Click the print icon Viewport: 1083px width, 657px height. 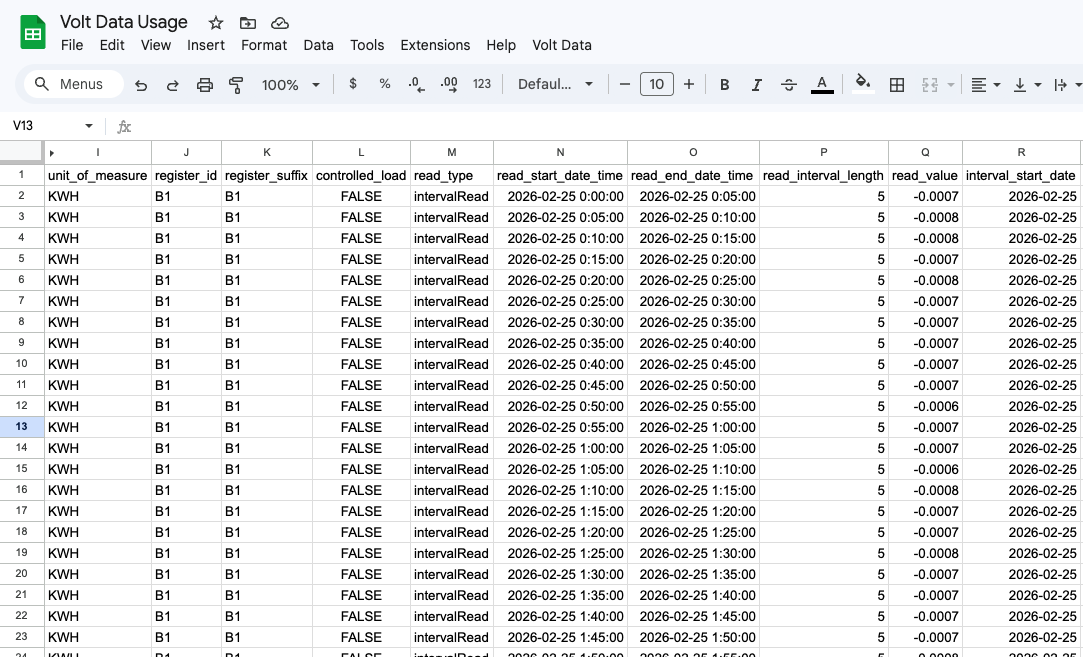pos(204,84)
